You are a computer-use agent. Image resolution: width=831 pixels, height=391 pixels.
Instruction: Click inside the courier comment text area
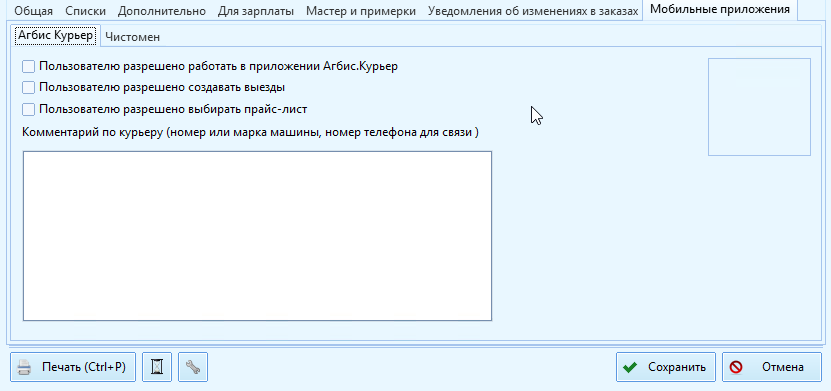click(258, 236)
